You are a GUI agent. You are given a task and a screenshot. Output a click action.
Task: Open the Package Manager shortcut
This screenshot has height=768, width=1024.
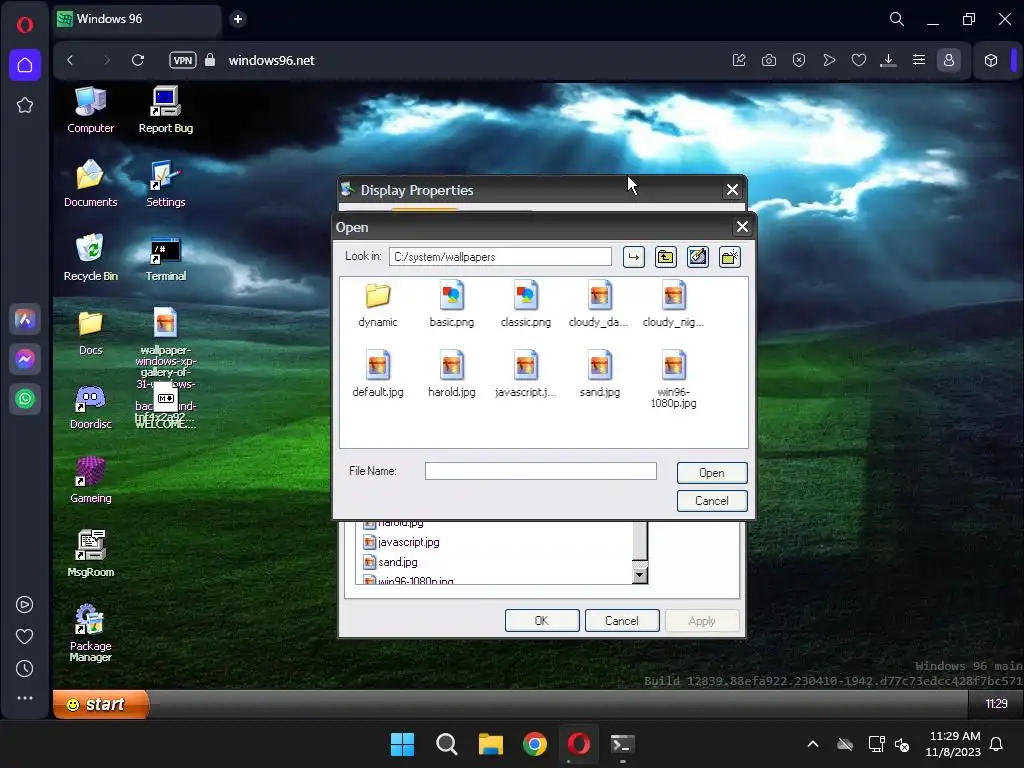click(x=90, y=632)
